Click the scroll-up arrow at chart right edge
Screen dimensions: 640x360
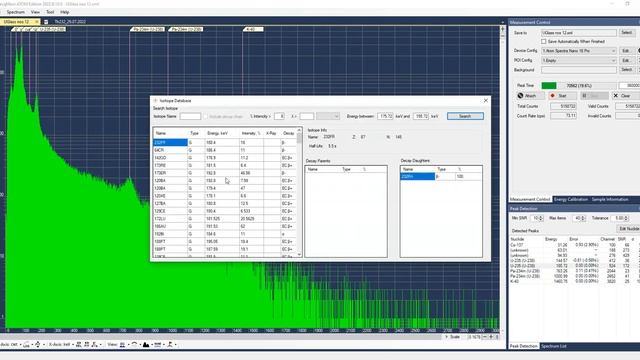pyautogui.click(x=502, y=29)
